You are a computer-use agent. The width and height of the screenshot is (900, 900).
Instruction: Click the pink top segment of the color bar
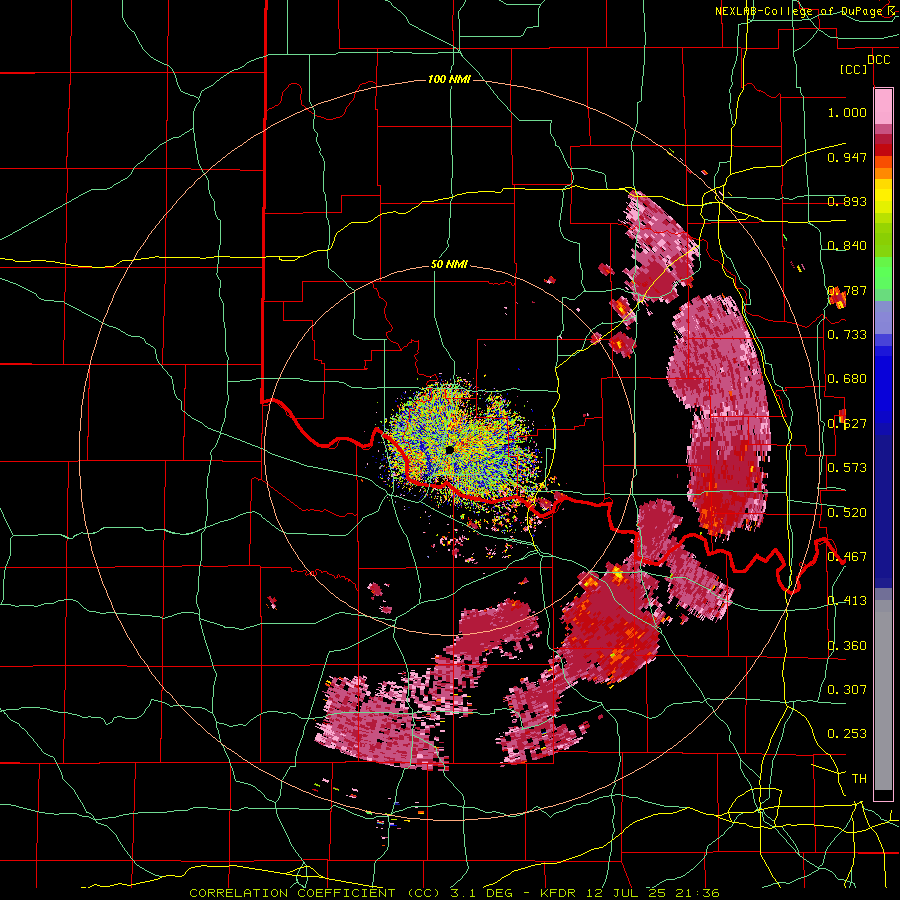(883, 107)
